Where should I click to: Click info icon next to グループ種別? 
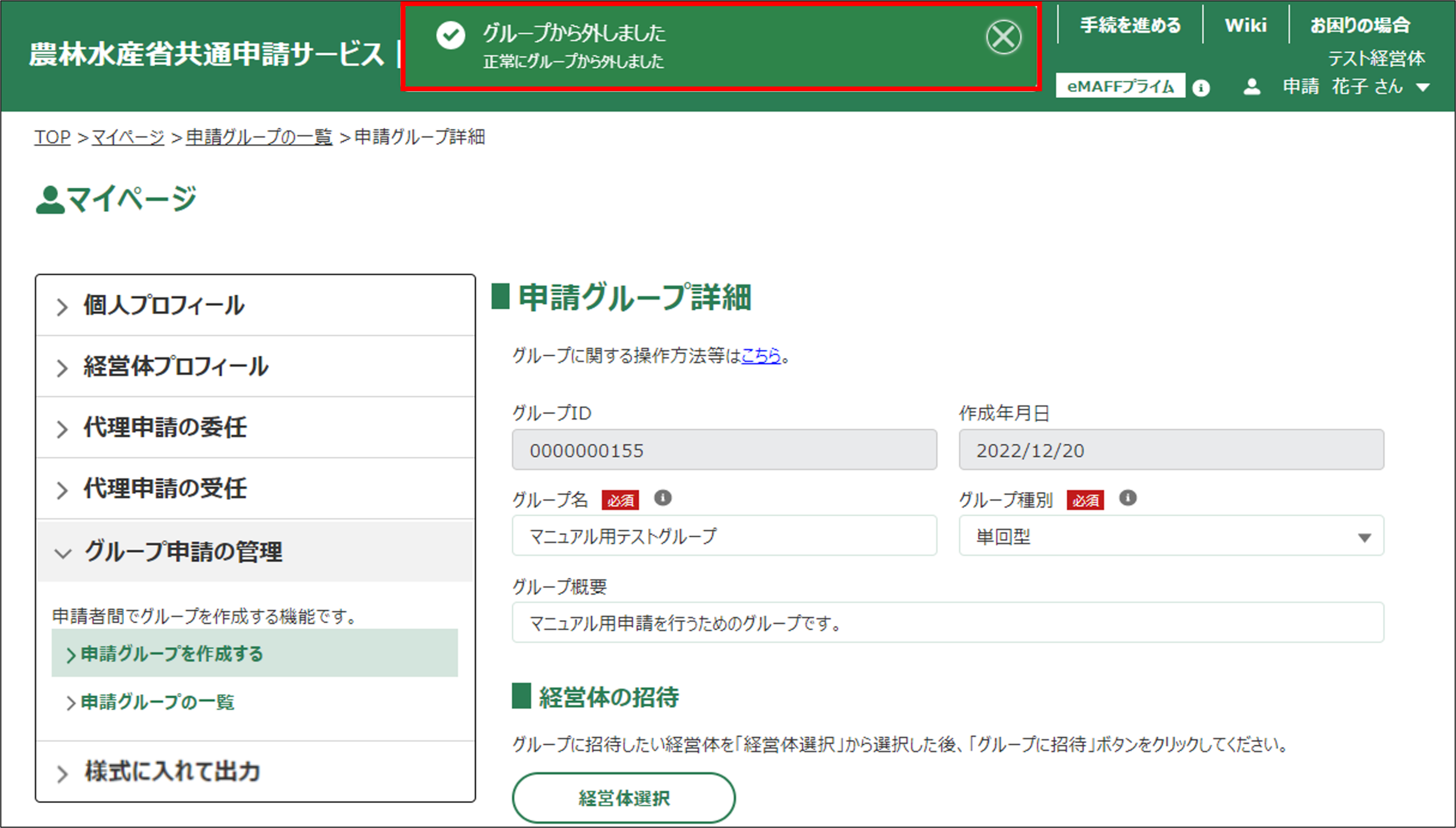coord(1128,498)
